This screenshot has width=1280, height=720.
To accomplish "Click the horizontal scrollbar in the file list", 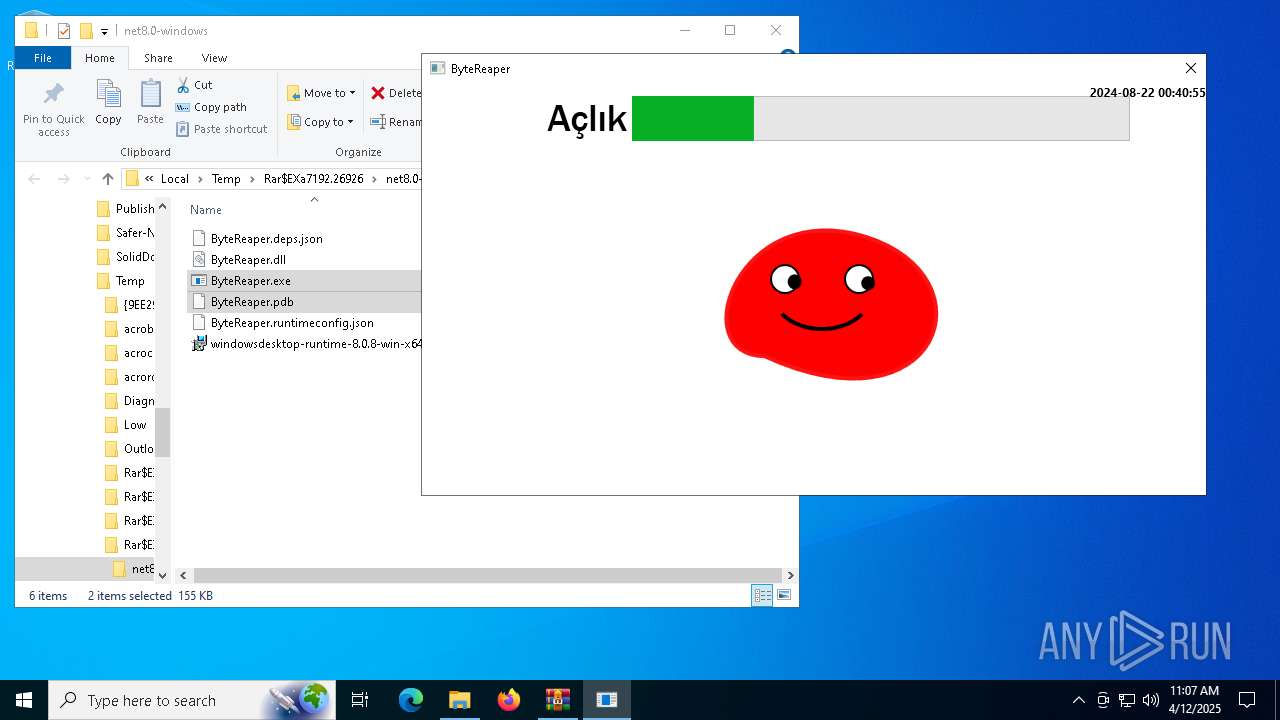I will [488, 576].
